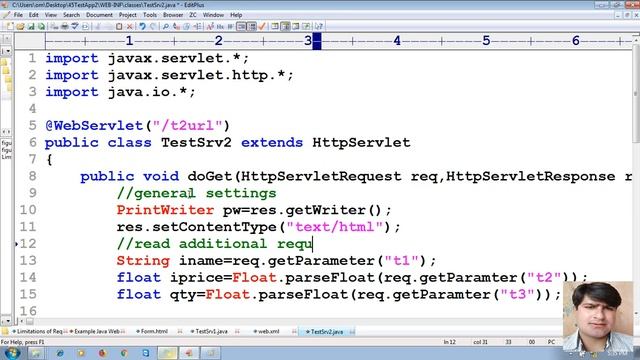The height and width of the screenshot is (360, 640).
Task: Click "text/html" string on line 11
Action: [x=335, y=227]
